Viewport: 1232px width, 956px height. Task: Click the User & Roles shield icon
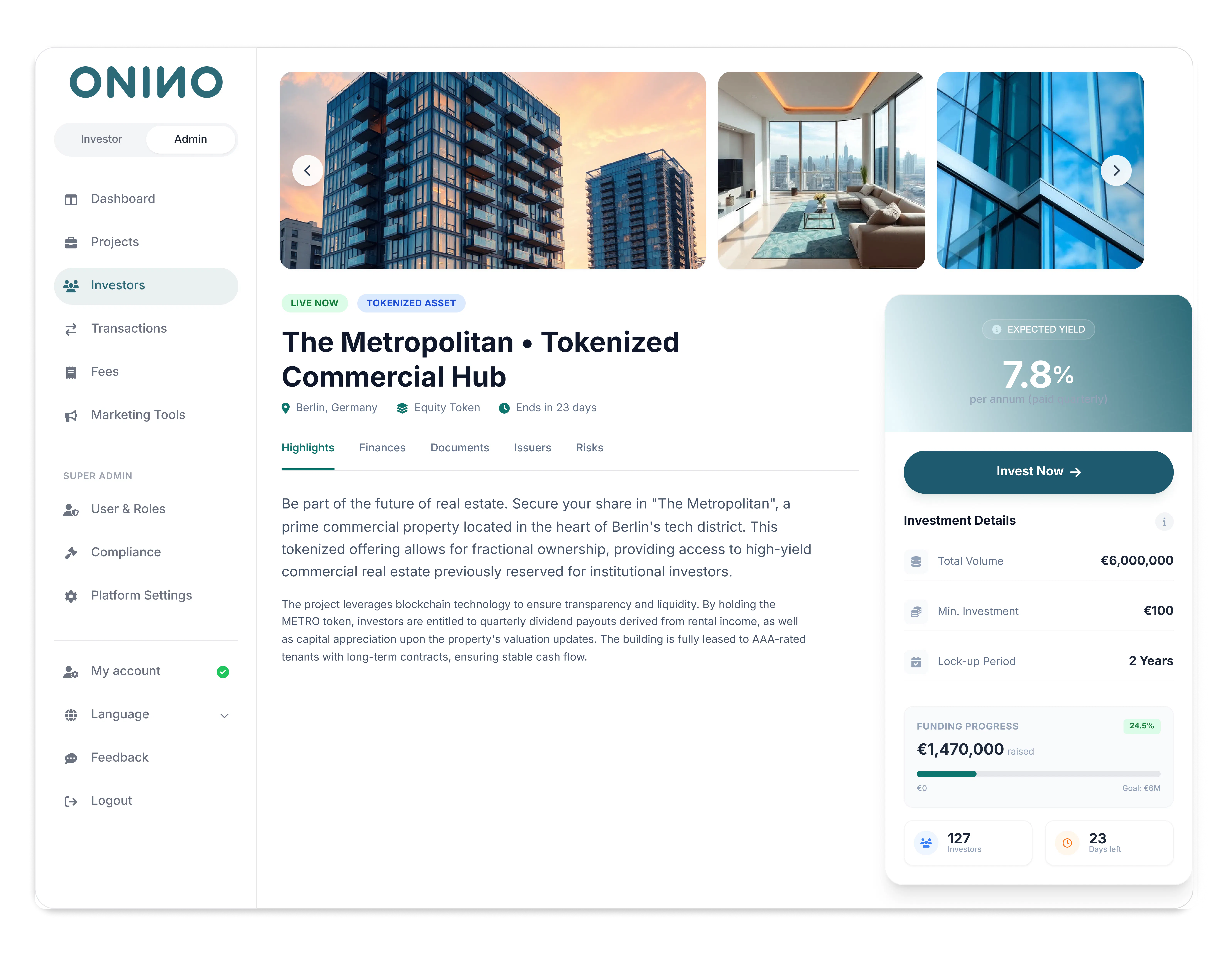pos(71,510)
